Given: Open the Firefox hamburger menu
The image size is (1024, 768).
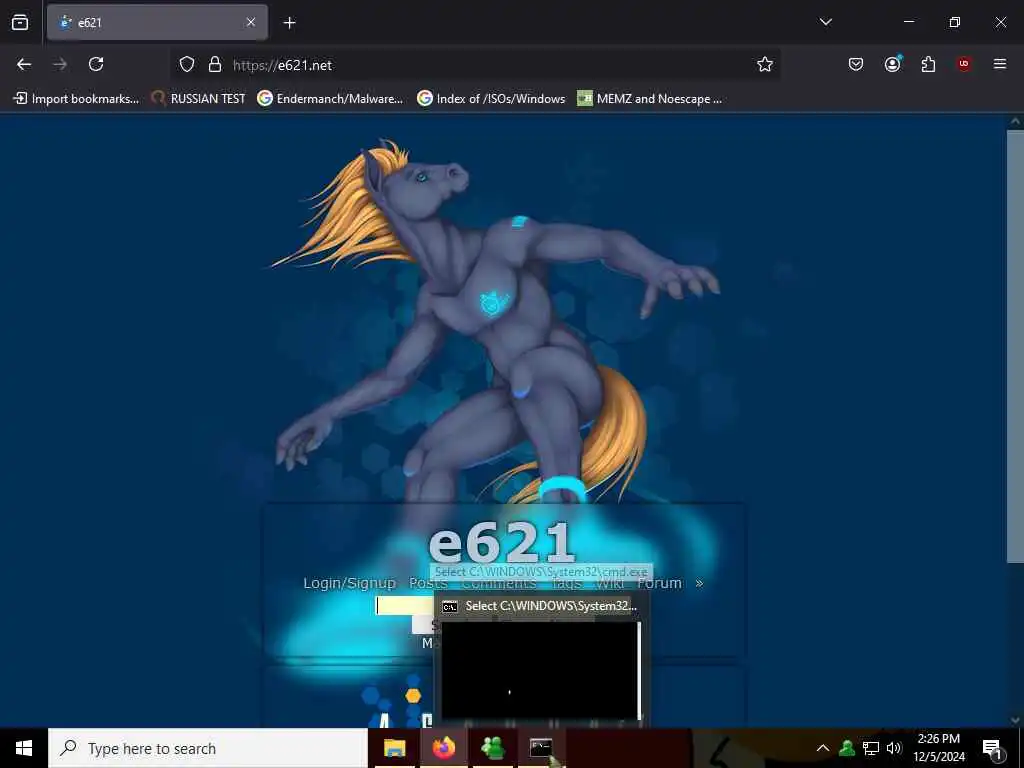Looking at the screenshot, I should point(999,64).
